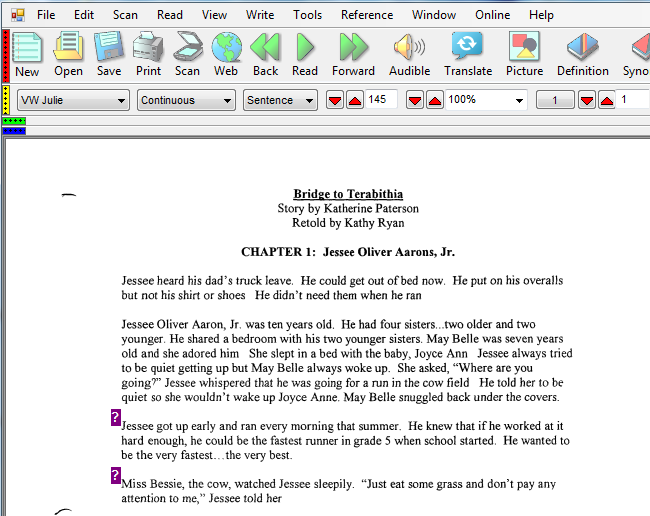Expand the collapsed green toolbar strip
This screenshot has width=650, height=516.
[x=14, y=121]
